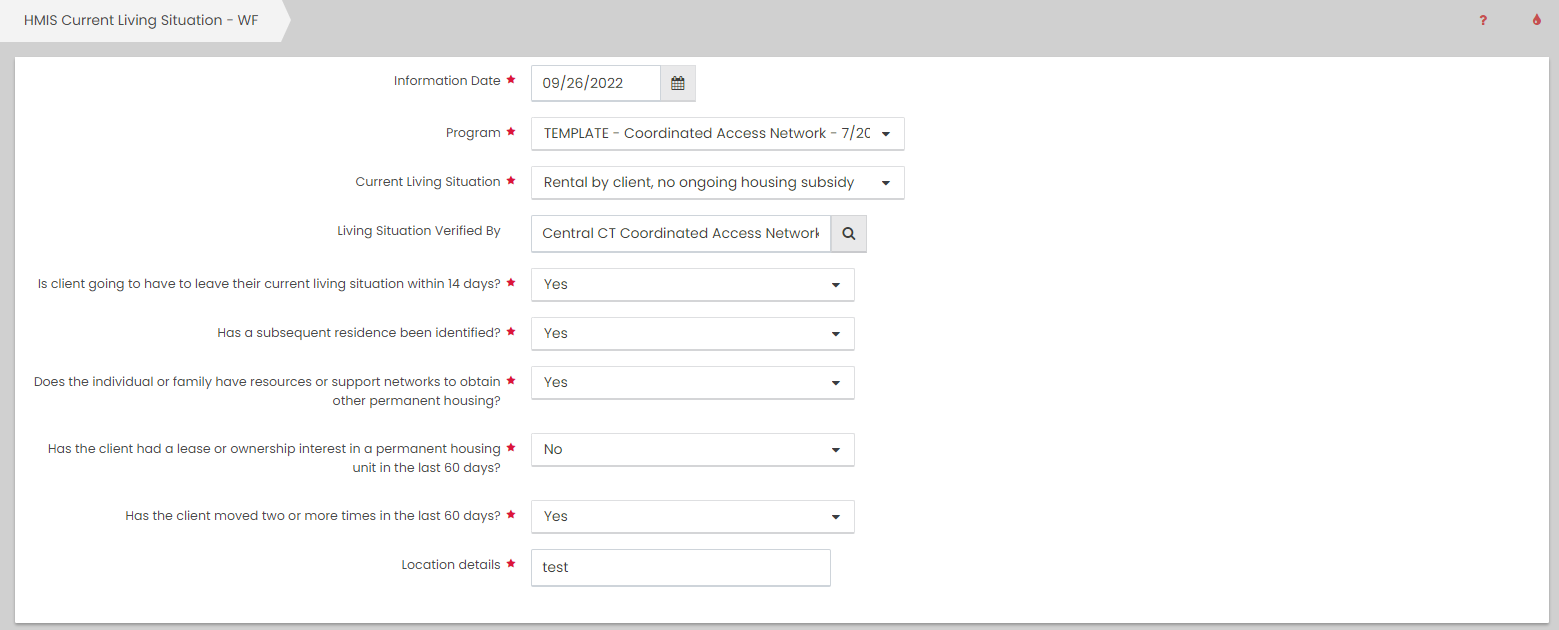Viewport: 1559px width, 630px height.
Task: Click the Program field label
Action: pos(473,133)
